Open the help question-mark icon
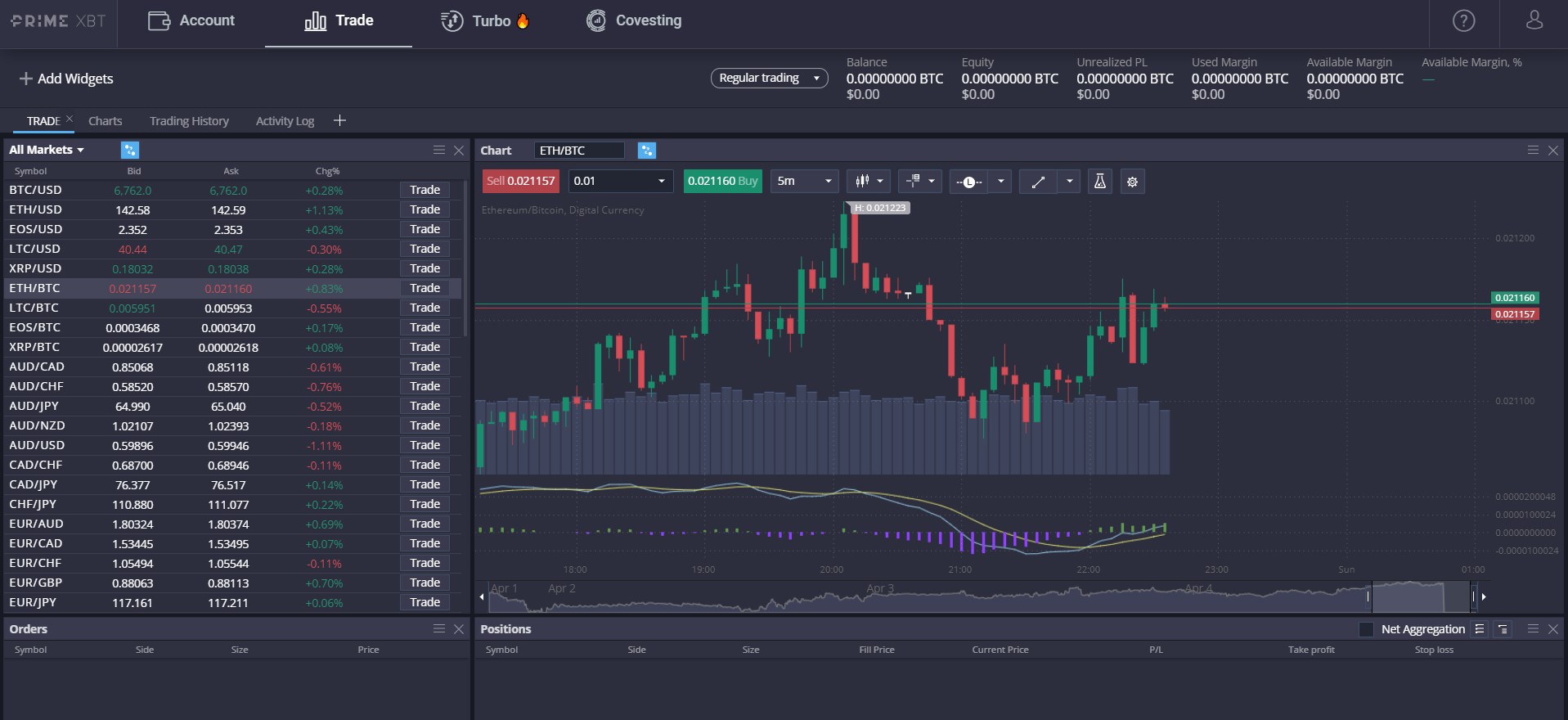1568x720 pixels. pyautogui.click(x=1463, y=20)
